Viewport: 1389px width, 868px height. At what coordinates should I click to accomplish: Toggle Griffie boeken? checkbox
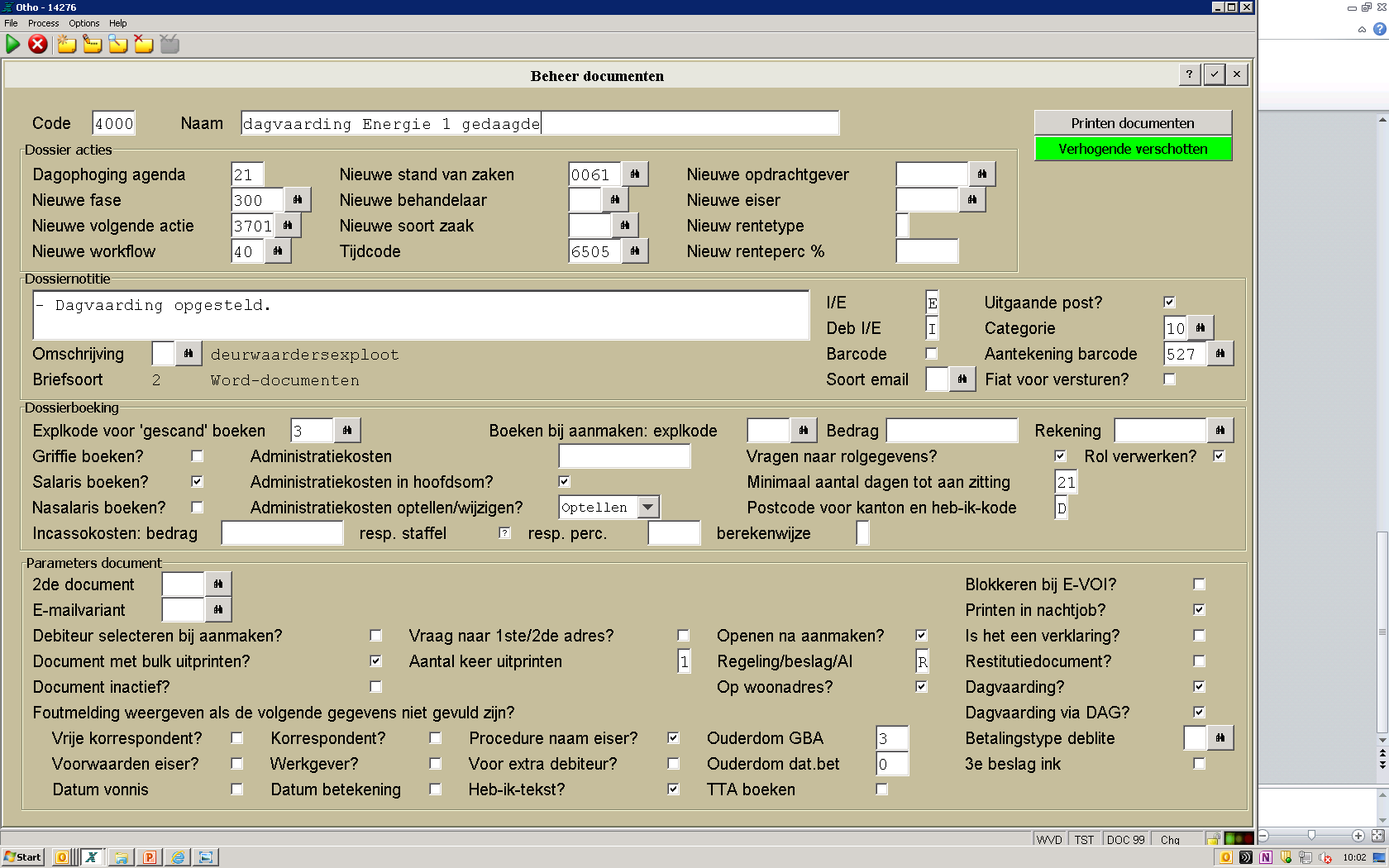point(197,456)
